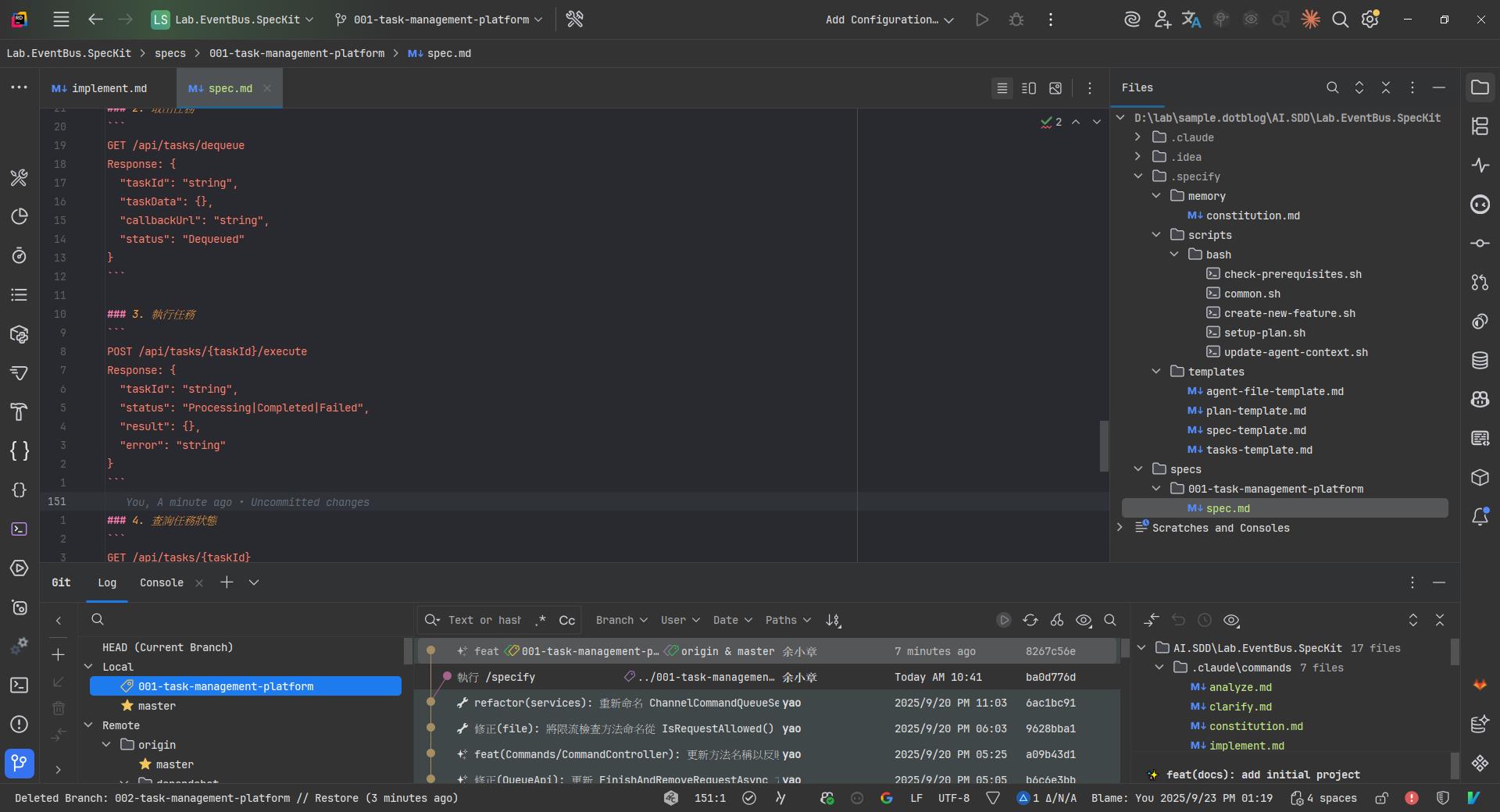Open the Git tool window icon

tap(20, 763)
